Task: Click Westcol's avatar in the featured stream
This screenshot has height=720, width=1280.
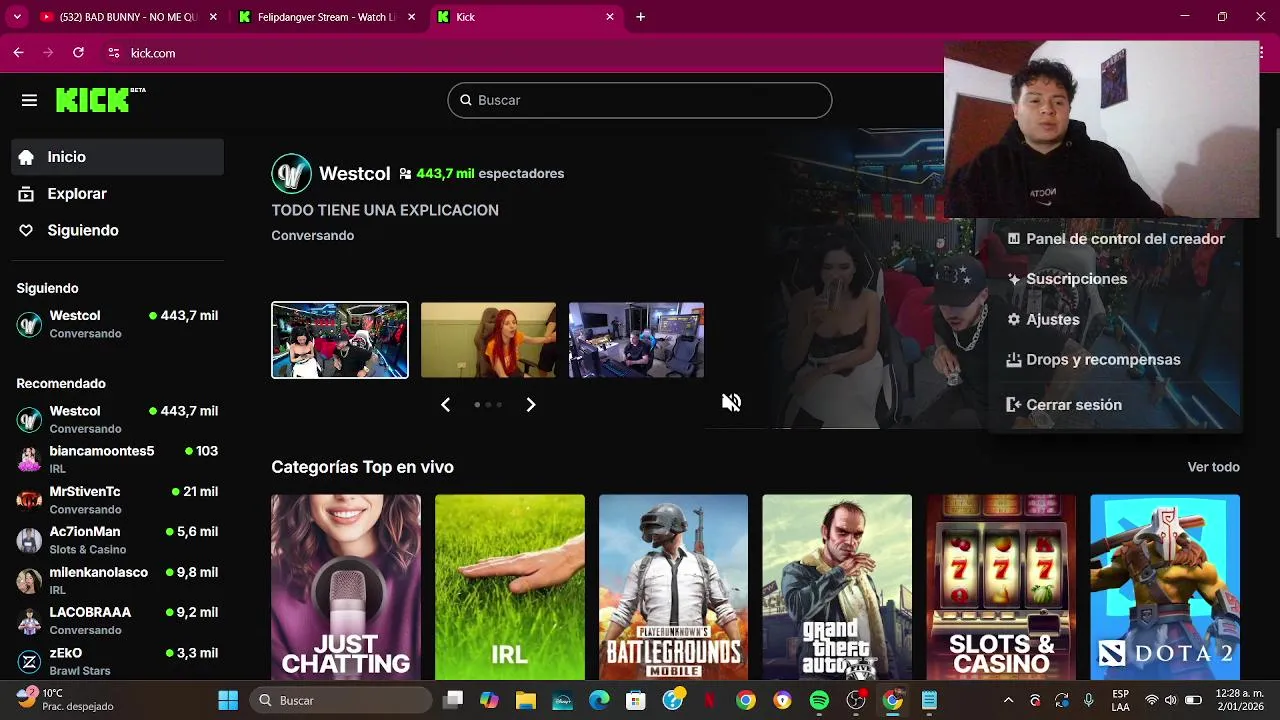Action: [x=291, y=173]
